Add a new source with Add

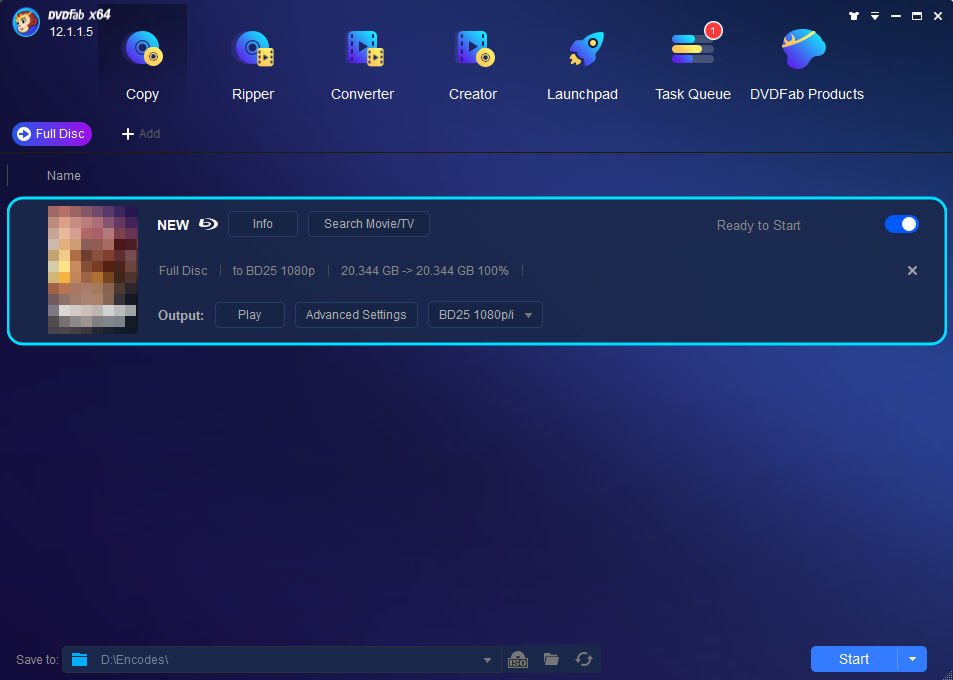(x=141, y=134)
